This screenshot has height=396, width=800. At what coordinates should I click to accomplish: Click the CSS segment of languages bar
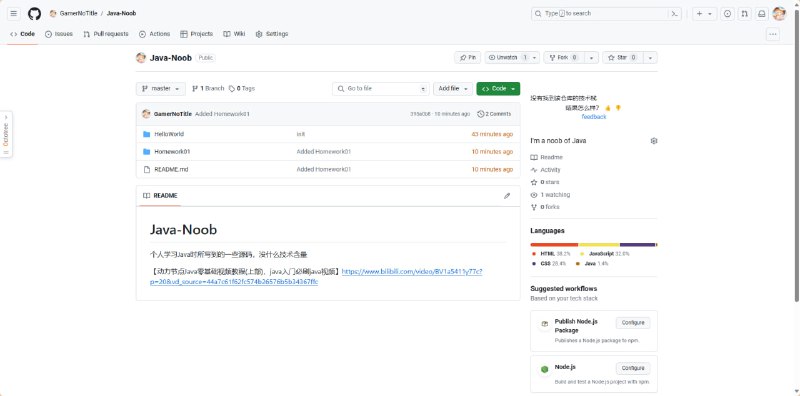pos(637,245)
